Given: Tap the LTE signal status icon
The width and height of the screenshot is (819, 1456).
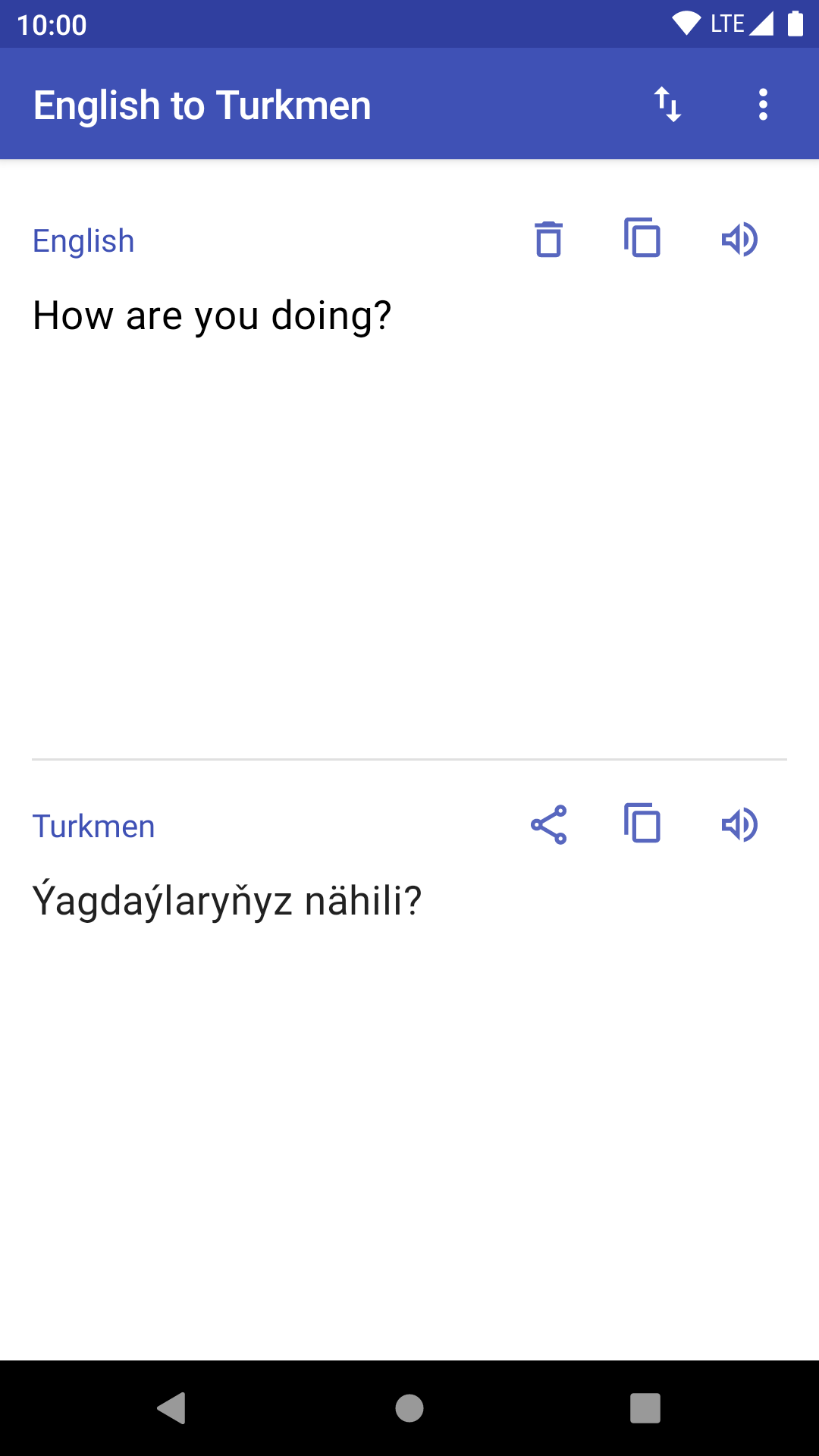Looking at the screenshot, I should tap(742, 24).
